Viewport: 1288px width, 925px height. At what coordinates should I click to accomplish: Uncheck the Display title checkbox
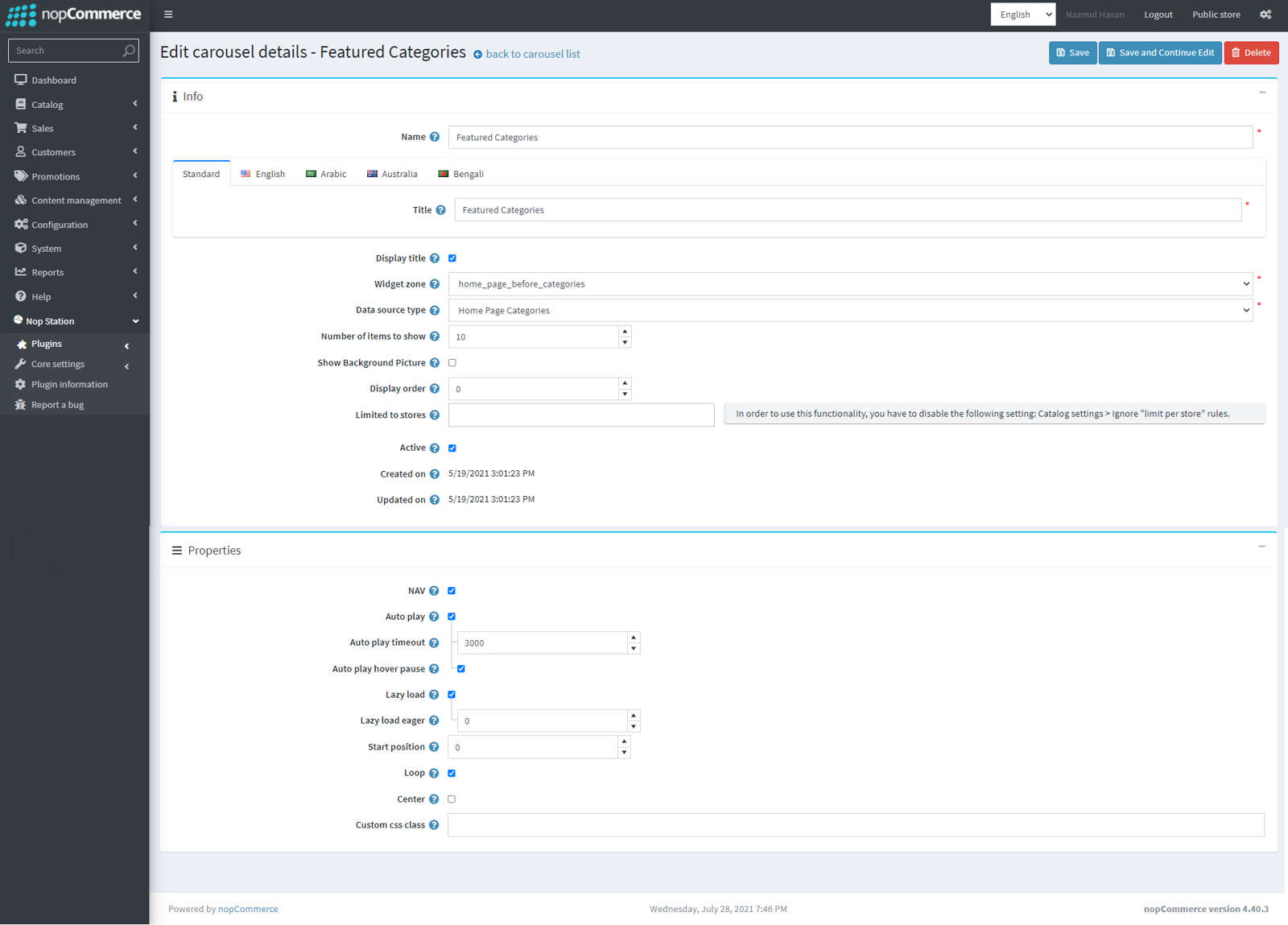(x=452, y=258)
